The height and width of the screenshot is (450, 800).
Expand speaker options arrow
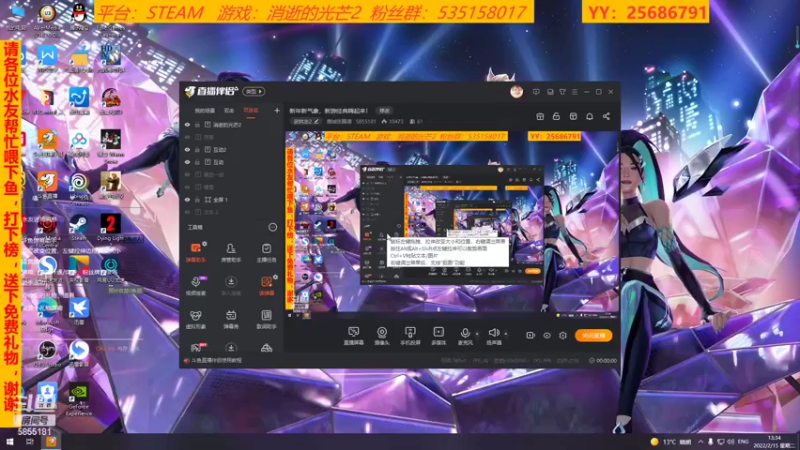point(506,334)
